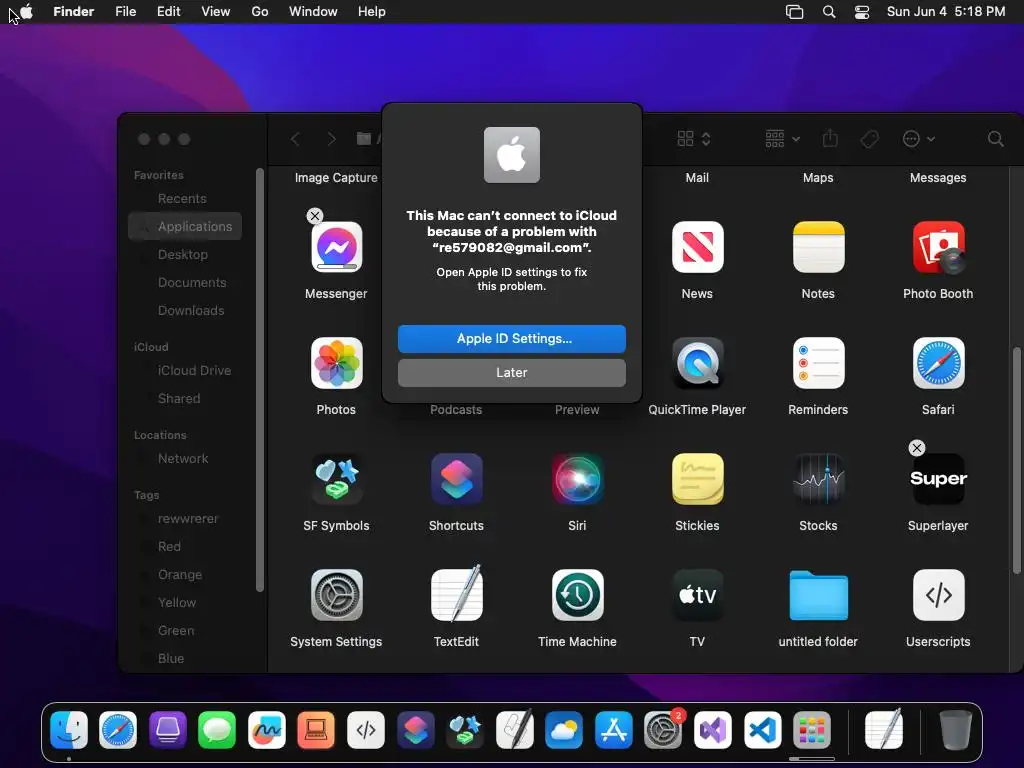Open the Userscripts app icon
Screen dimensions: 1024x768
(x=938, y=595)
